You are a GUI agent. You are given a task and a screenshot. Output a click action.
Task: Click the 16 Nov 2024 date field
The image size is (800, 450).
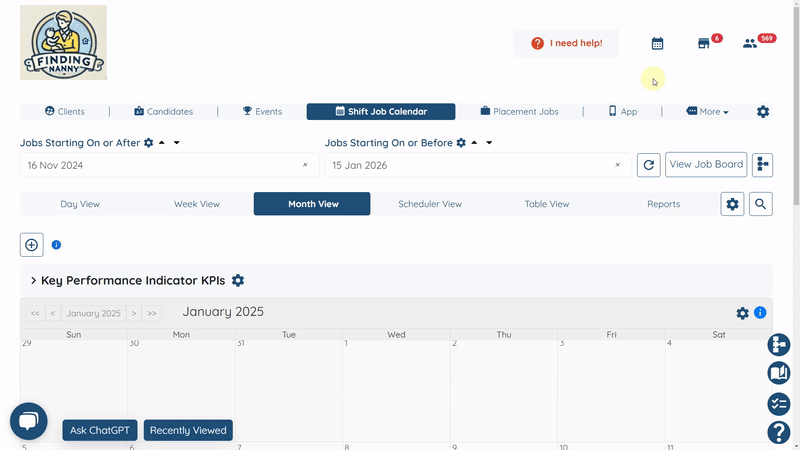point(169,165)
